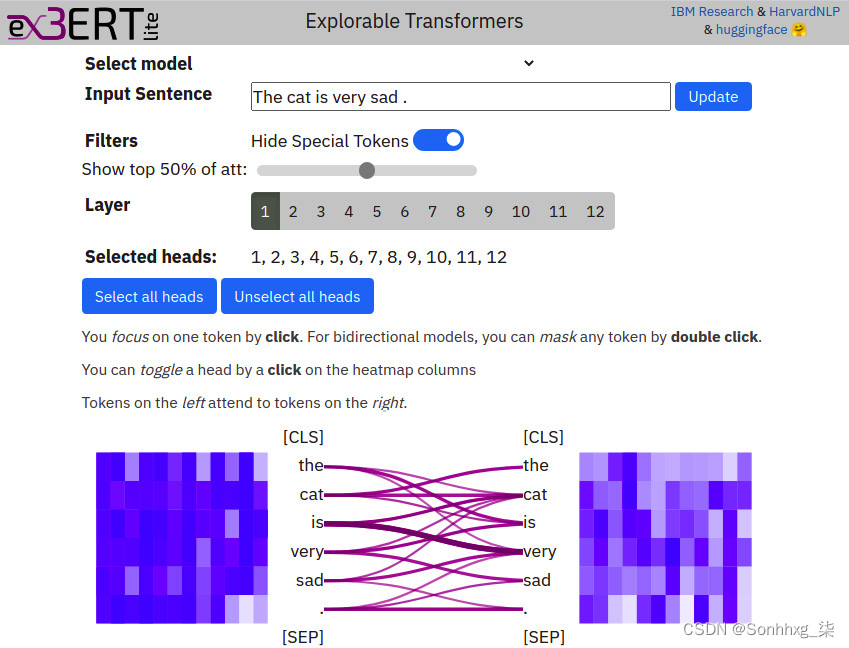Click right token 'is'
Image resolution: width=849 pixels, height=648 pixels.
tap(530, 522)
